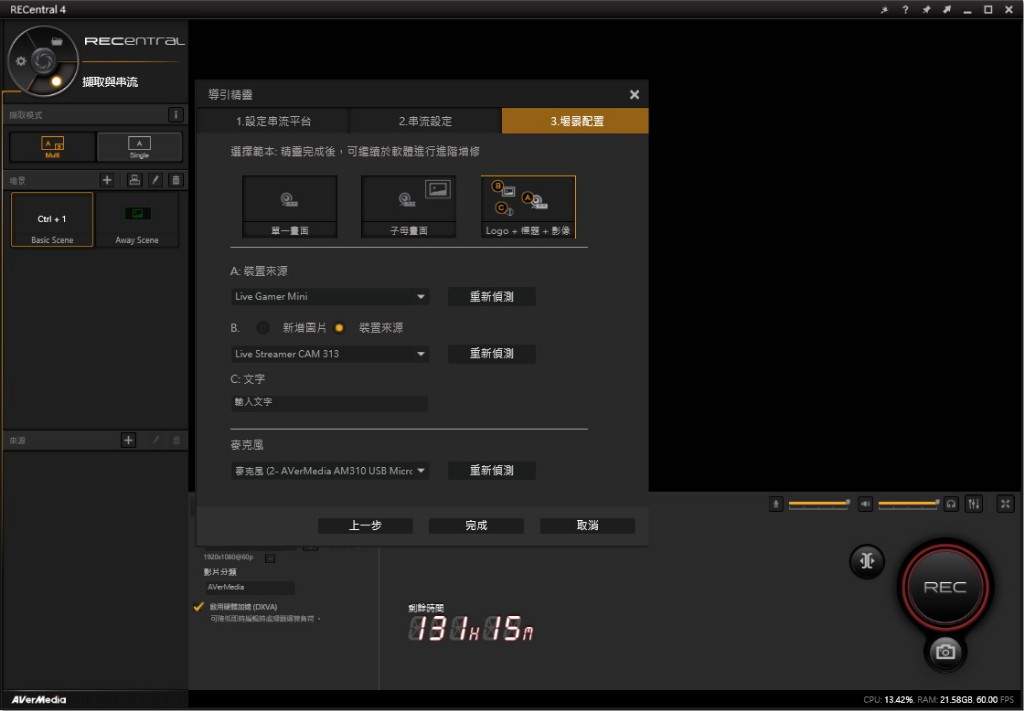Click the center shutter logo on the dial

click(x=44, y=61)
